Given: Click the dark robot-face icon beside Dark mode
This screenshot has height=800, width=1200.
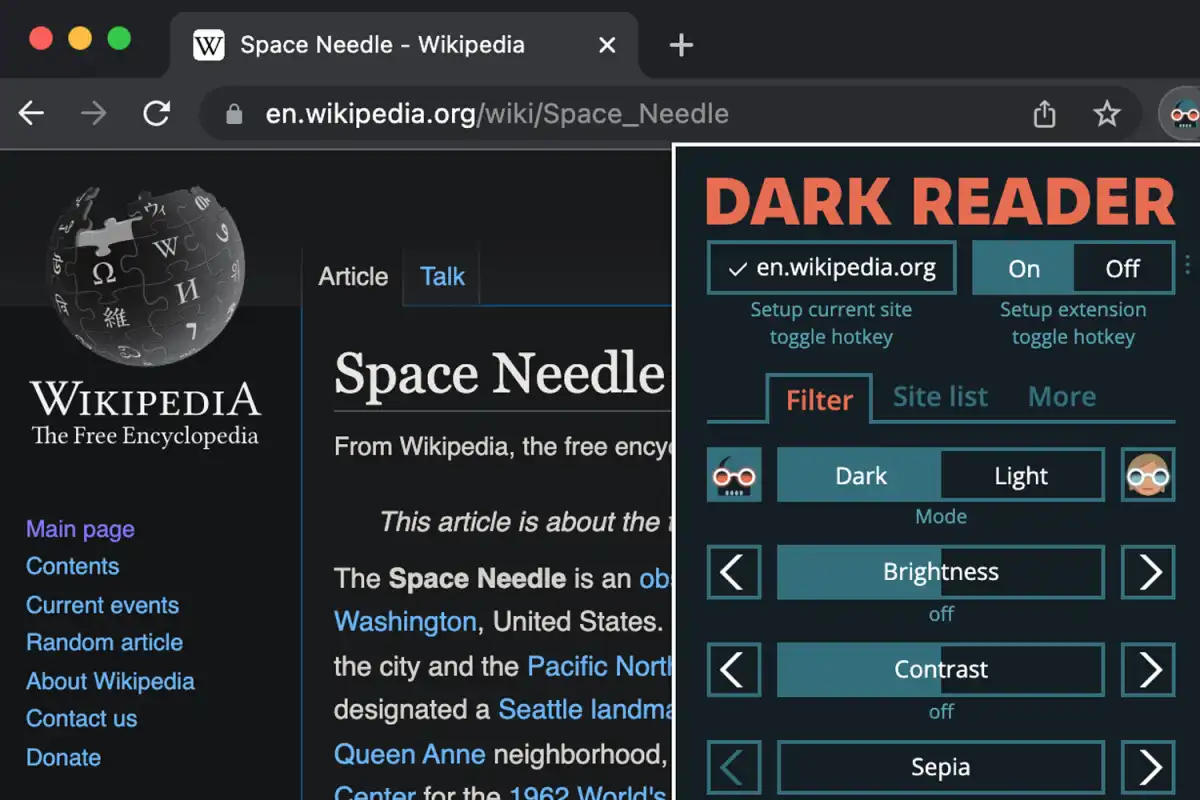Looking at the screenshot, I should pos(734,475).
